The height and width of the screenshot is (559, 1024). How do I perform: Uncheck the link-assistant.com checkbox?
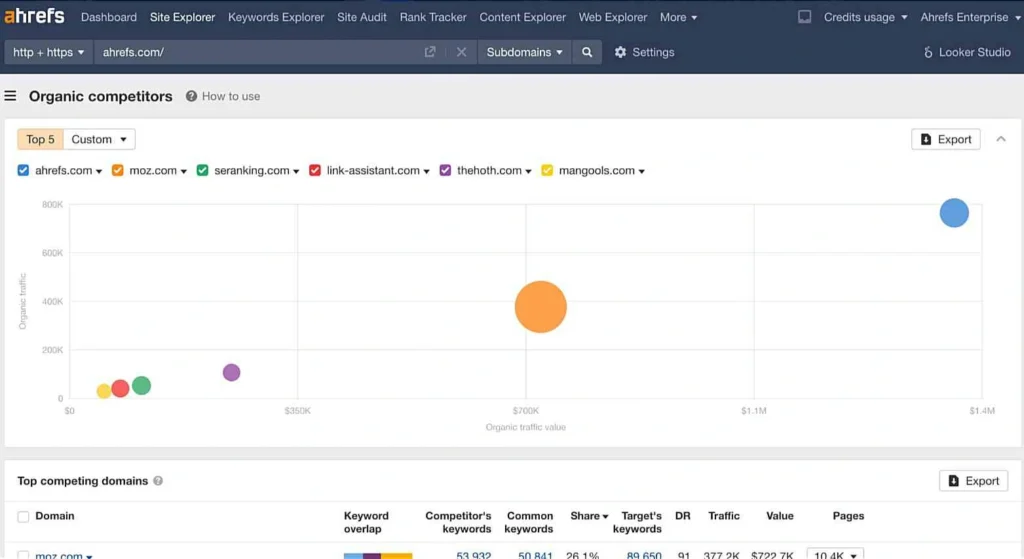315,170
